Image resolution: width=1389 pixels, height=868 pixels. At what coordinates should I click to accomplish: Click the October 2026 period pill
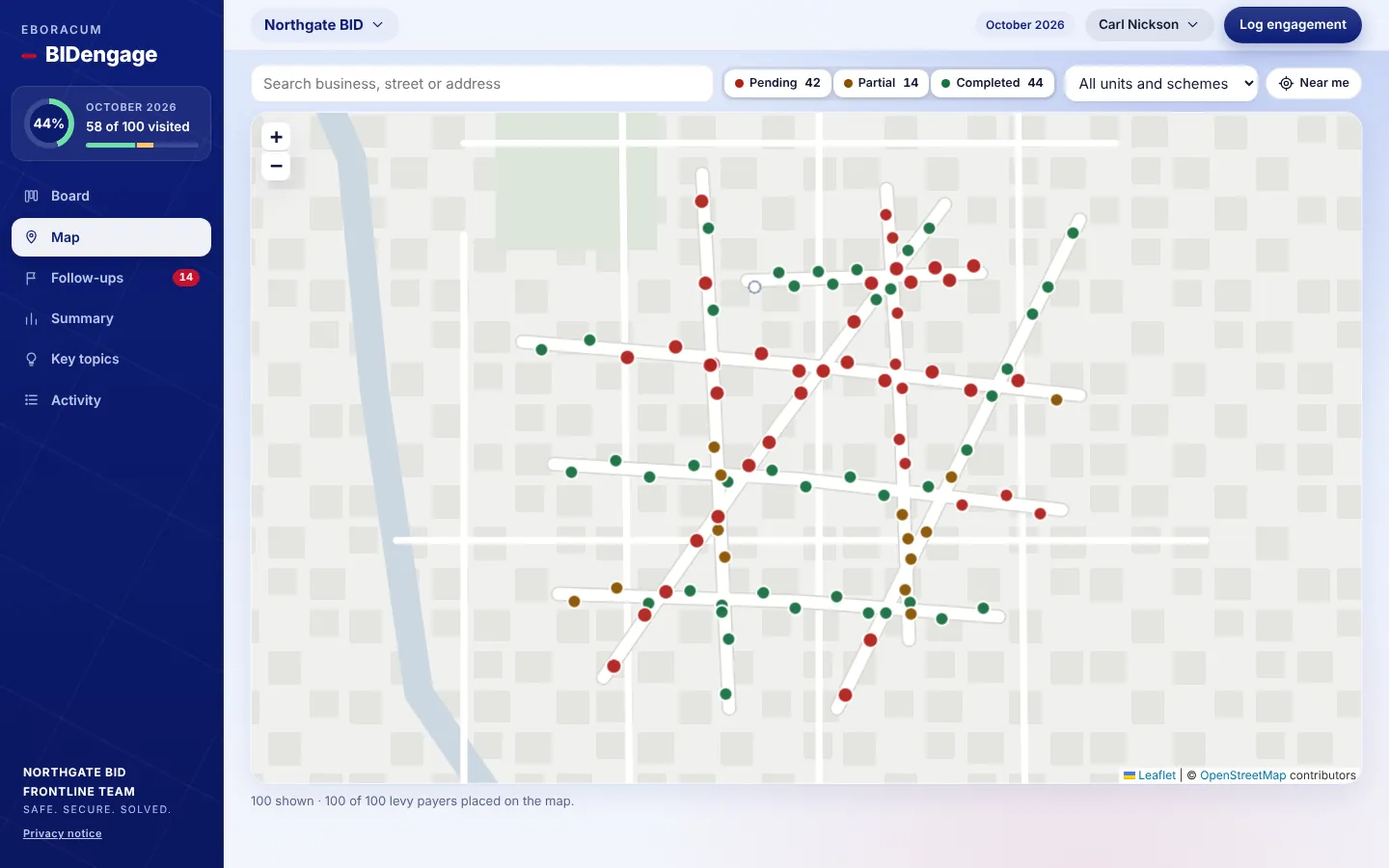1025,25
